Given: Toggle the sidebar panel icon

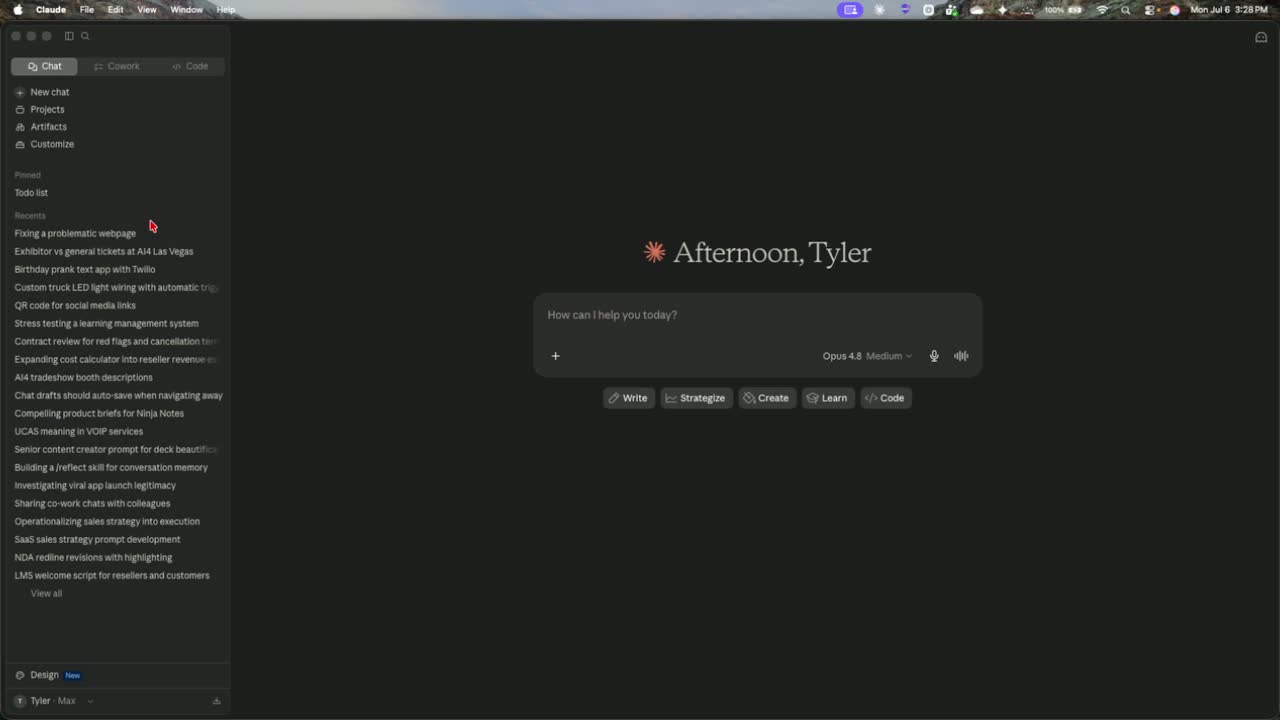Looking at the screenshot, I should (69, 36).
